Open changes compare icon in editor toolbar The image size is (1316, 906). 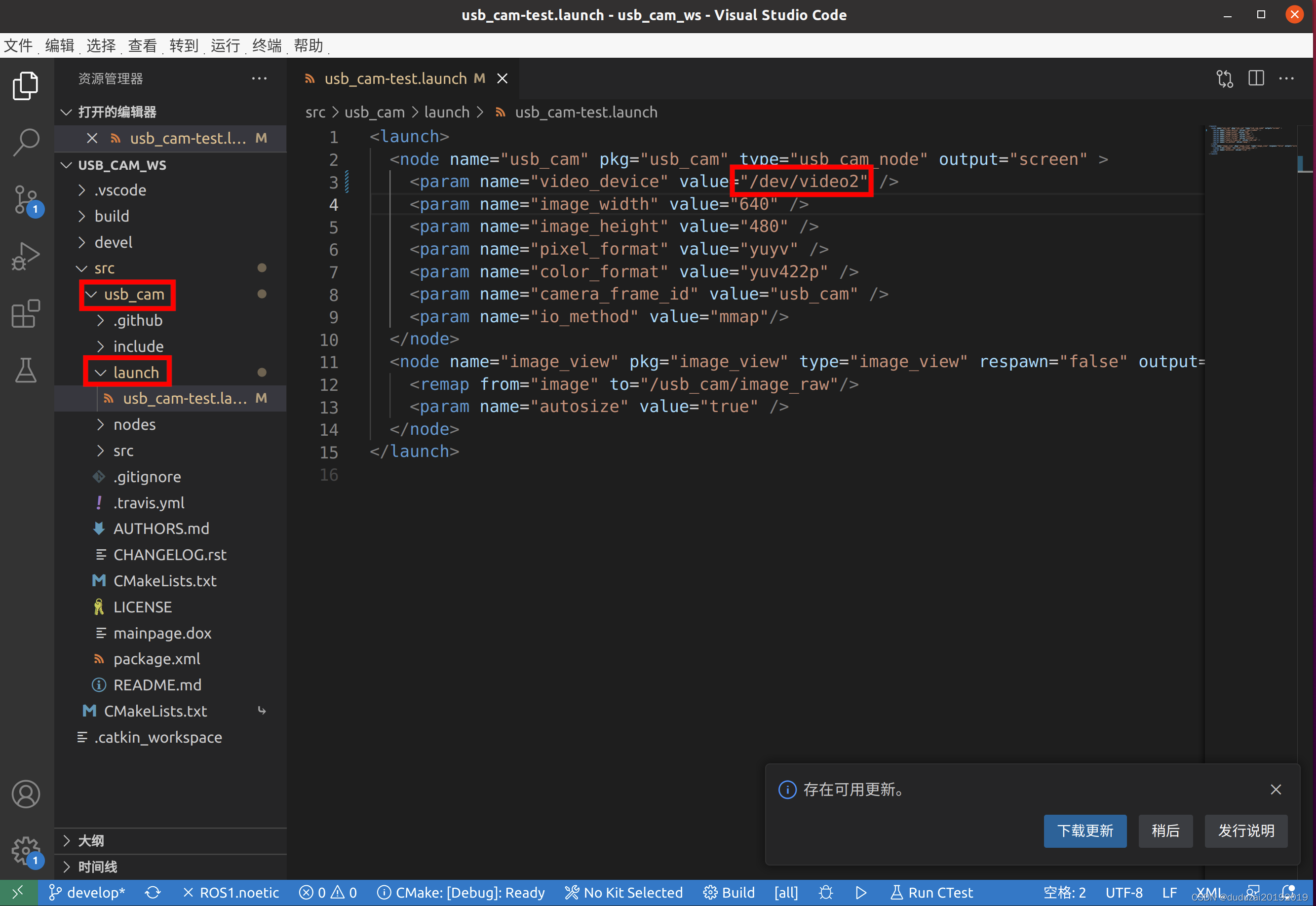pos(1225,78)
